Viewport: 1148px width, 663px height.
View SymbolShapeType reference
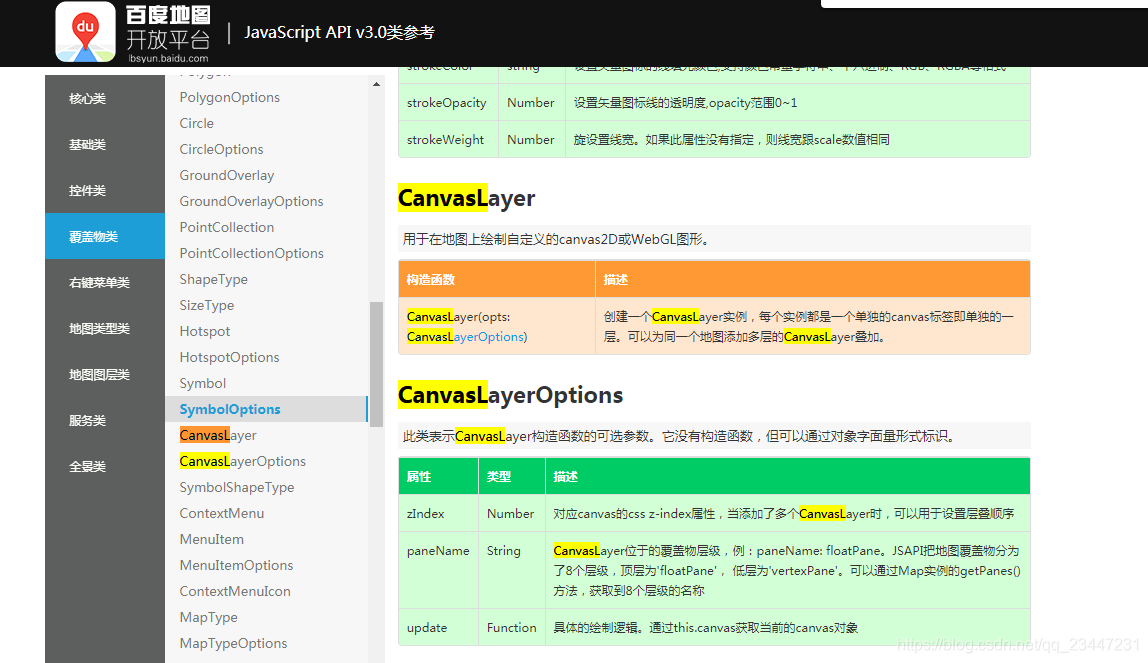point(236,487)
